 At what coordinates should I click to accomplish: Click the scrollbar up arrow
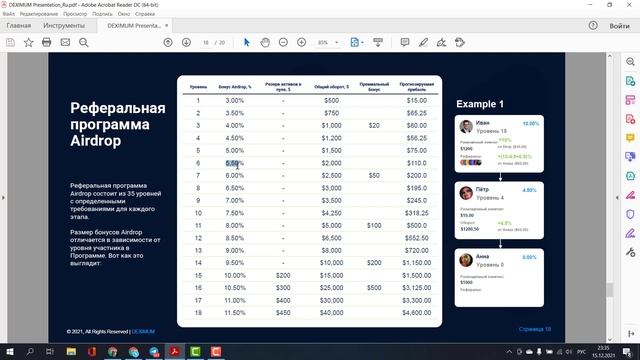click(x=610, y=56)
